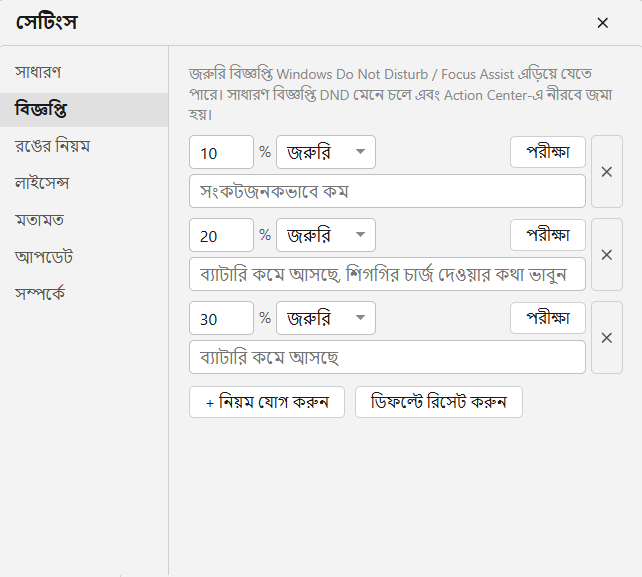Remove the 30% notification rule
Screen dimensions: 642x577
[x=607, y=338]
